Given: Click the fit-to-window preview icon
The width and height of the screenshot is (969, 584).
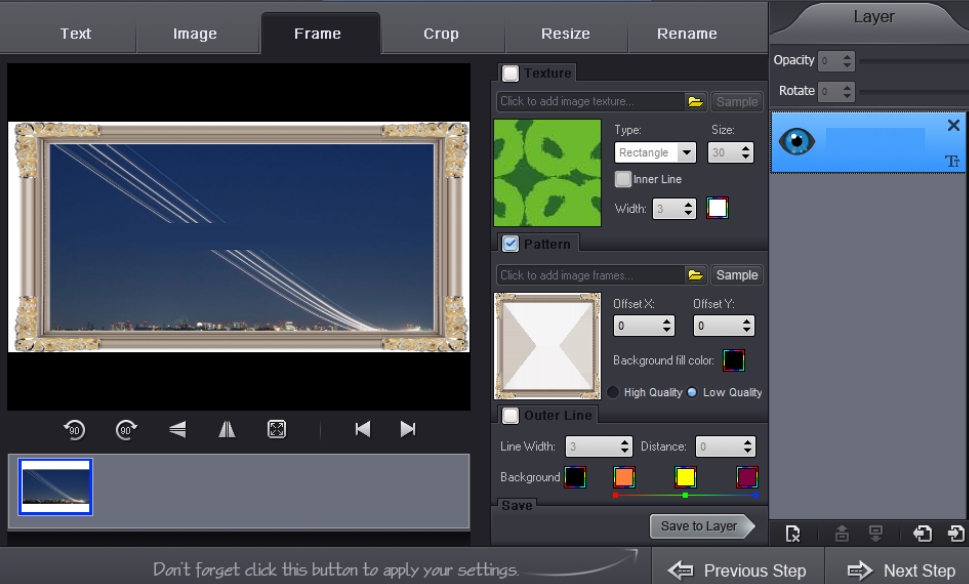Looking at the screenshot, I should [277, 429].
